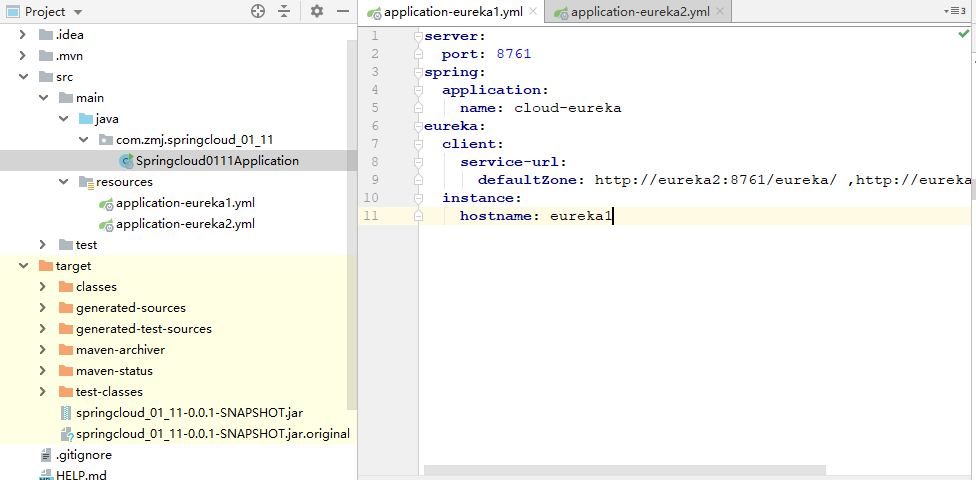This screenshot has height=480, width=976.
Task: Switch to application-eureka1.yml editor tab
Action: tap(453, 12)
